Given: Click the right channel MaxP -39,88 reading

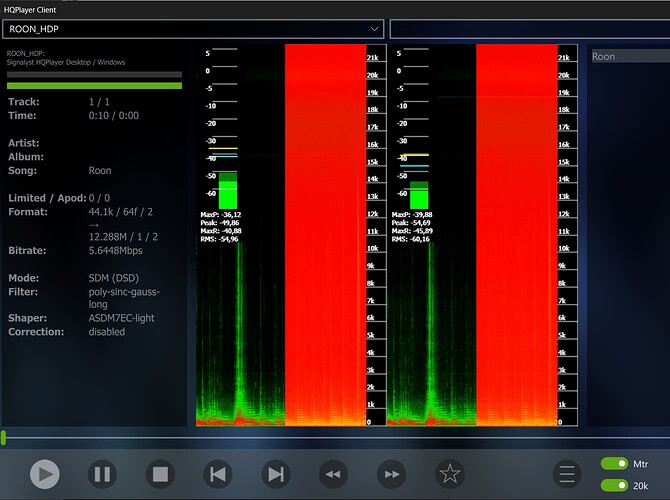Looking at the screenshot, I should 412,215.
